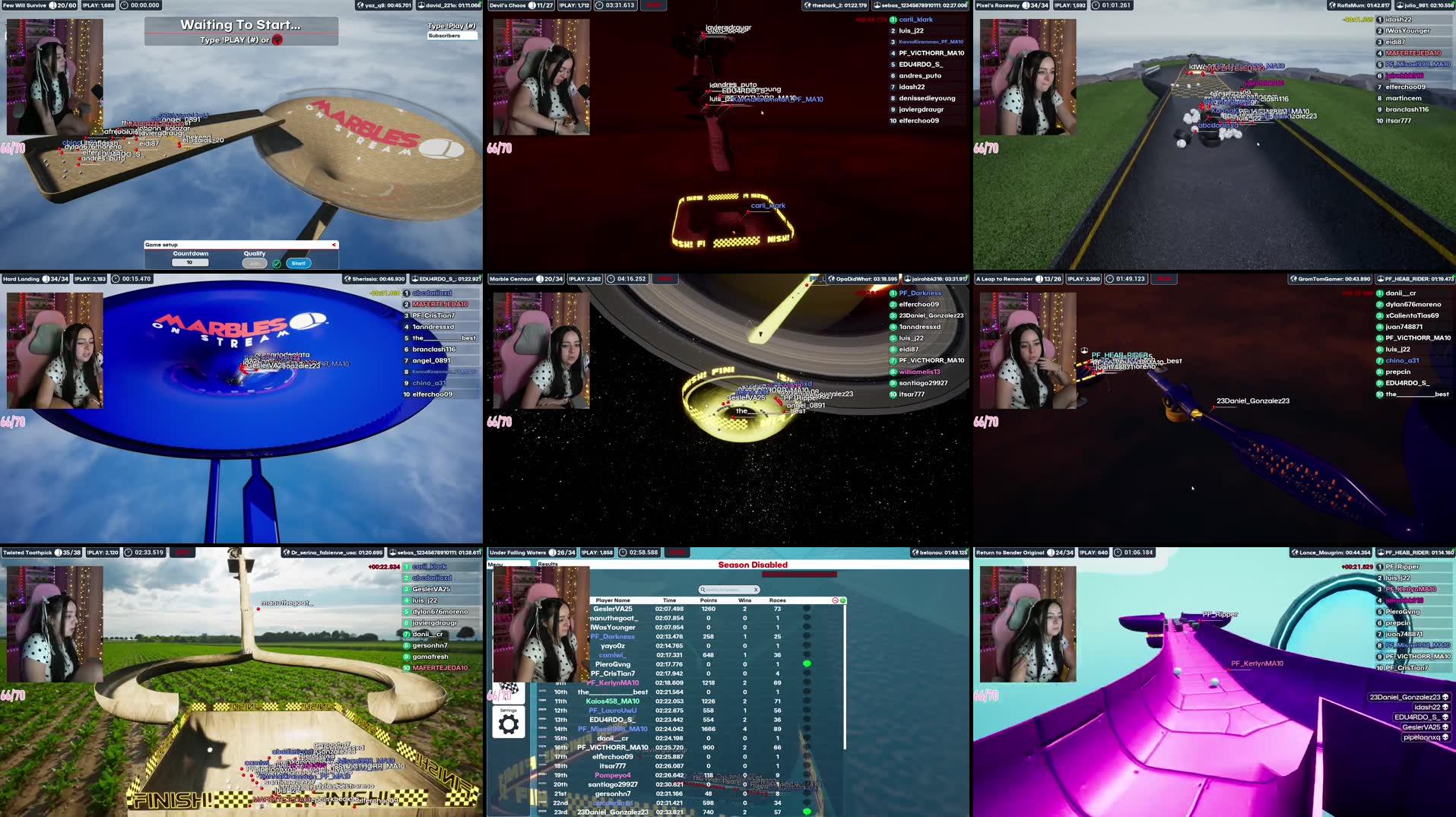
Task: Click the red progress bar below Season Disabled
Action: tap(799, 573)
